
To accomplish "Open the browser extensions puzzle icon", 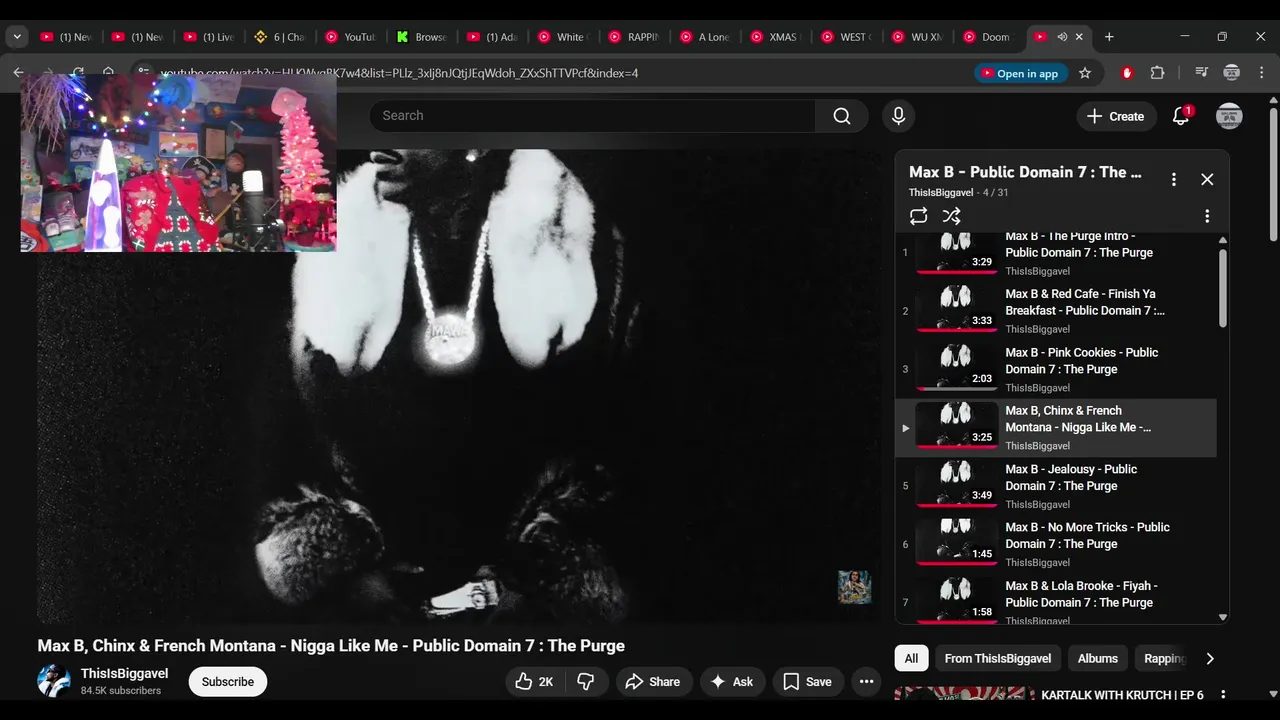I will tap(1158, 73).
